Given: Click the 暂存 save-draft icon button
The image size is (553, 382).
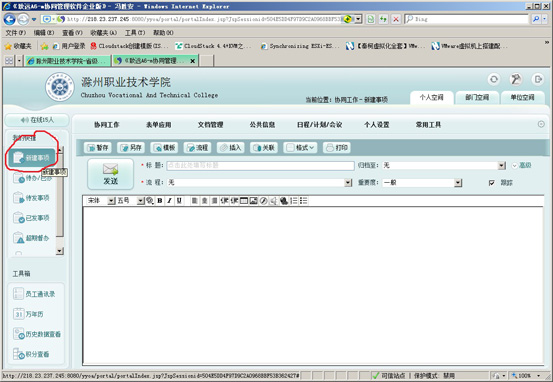Looking at the screenshot, I should tap(98, 147).
